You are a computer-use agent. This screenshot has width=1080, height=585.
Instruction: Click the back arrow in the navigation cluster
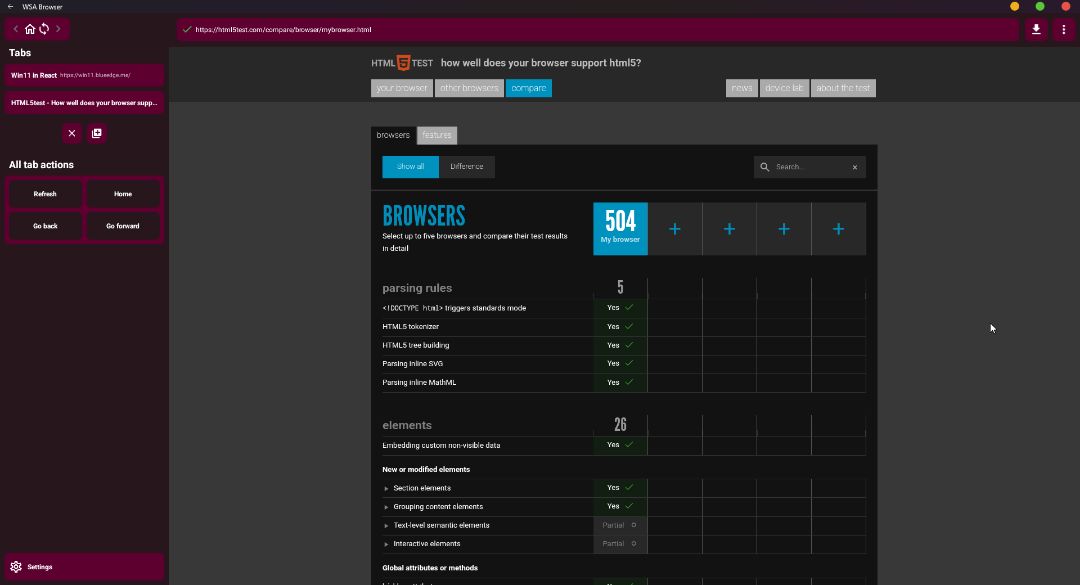pos(16,29)
